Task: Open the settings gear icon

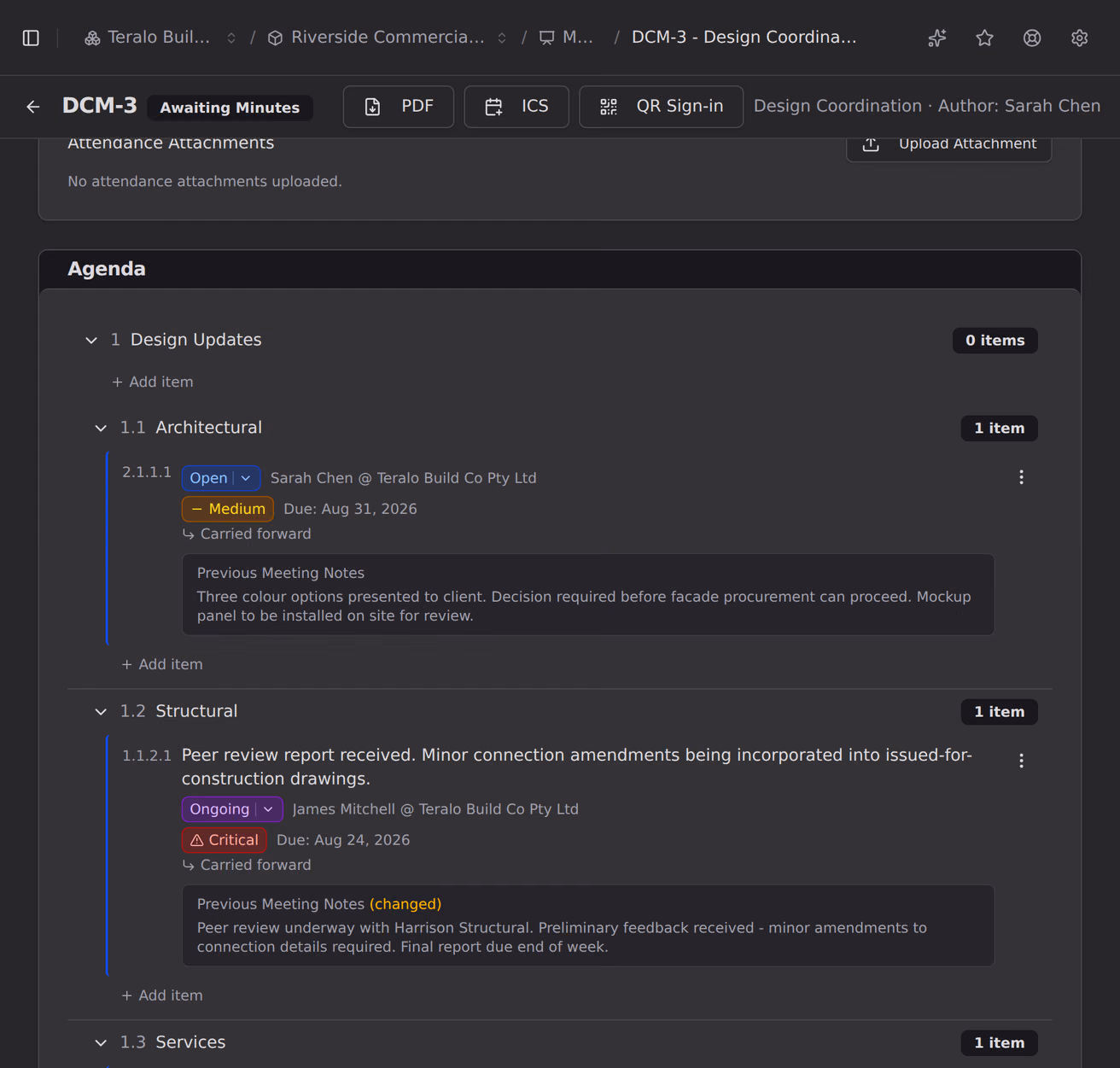Action: tap(1080, 38)
